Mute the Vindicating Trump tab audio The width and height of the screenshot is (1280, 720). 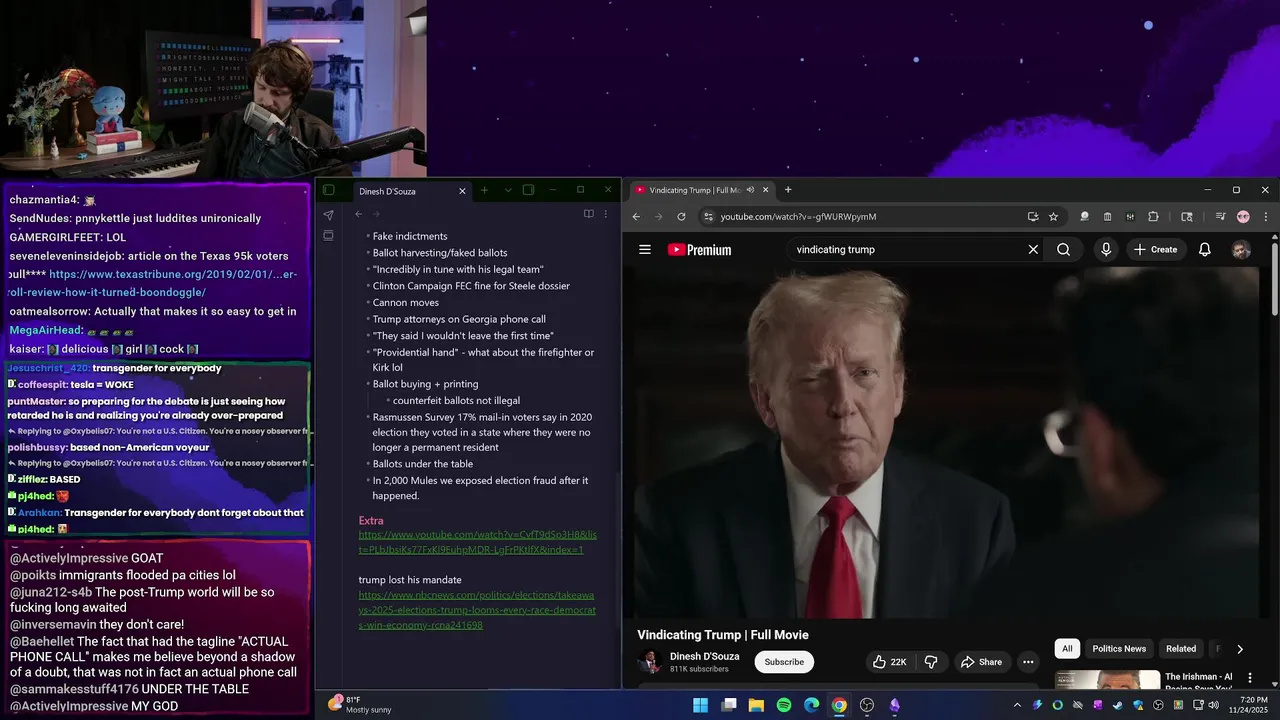750,190
